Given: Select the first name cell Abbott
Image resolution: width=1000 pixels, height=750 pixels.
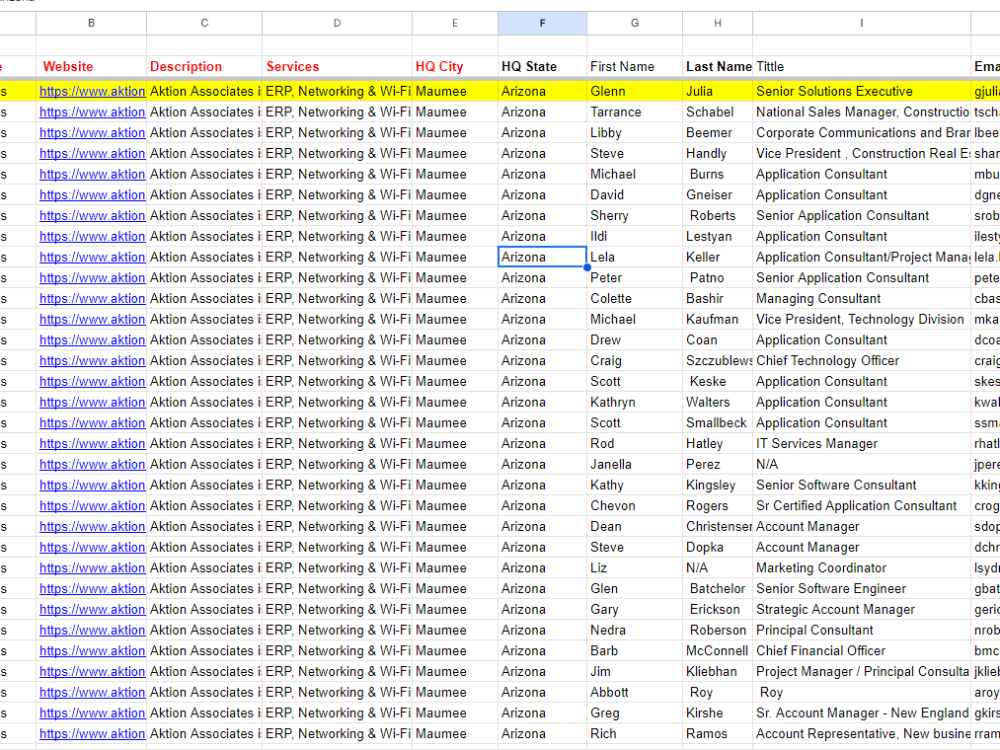Looking at the screenshot, I should pyautogui.click(x=635, y=693).
